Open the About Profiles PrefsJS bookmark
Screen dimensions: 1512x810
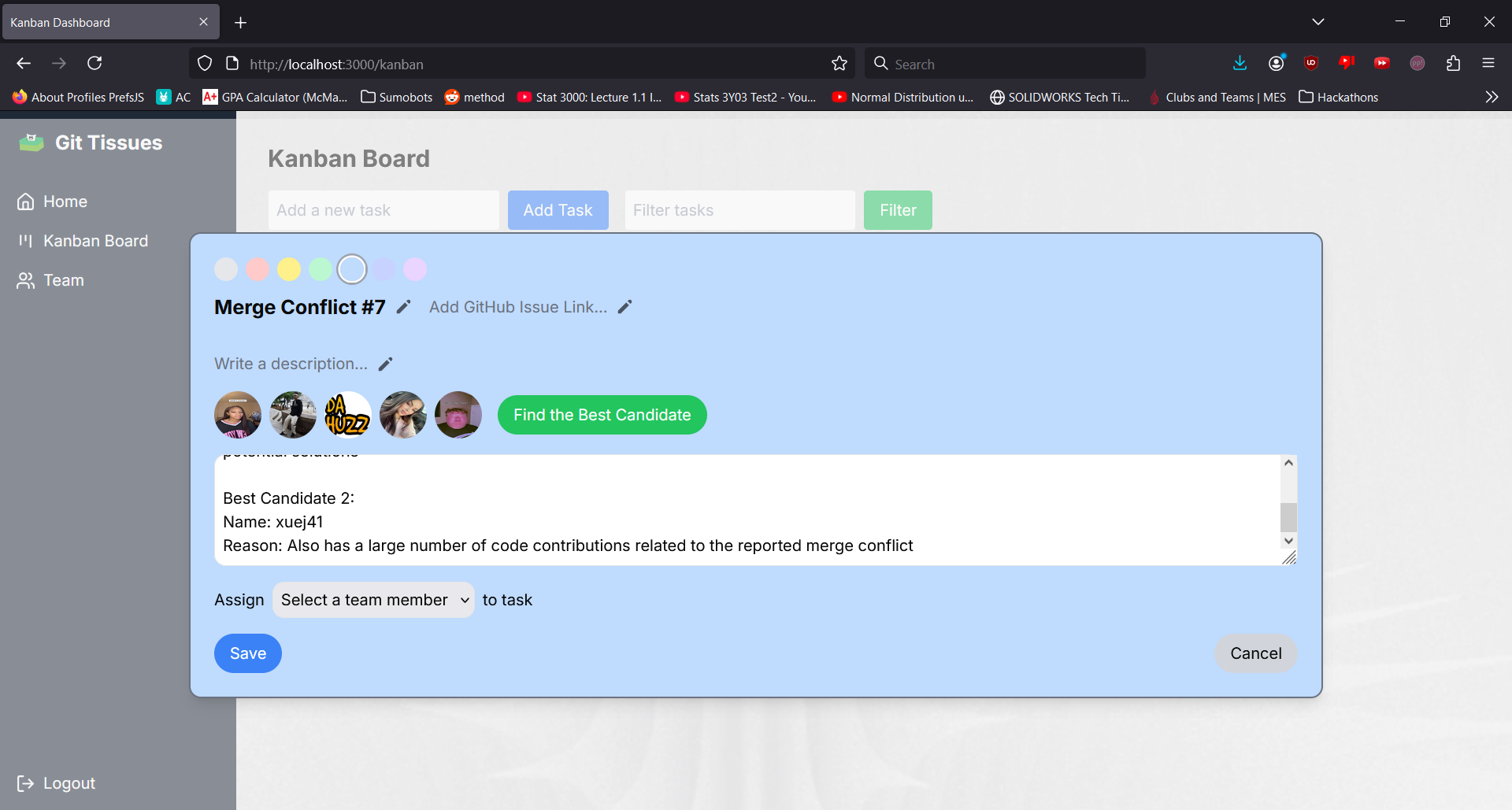coord(79,97)
